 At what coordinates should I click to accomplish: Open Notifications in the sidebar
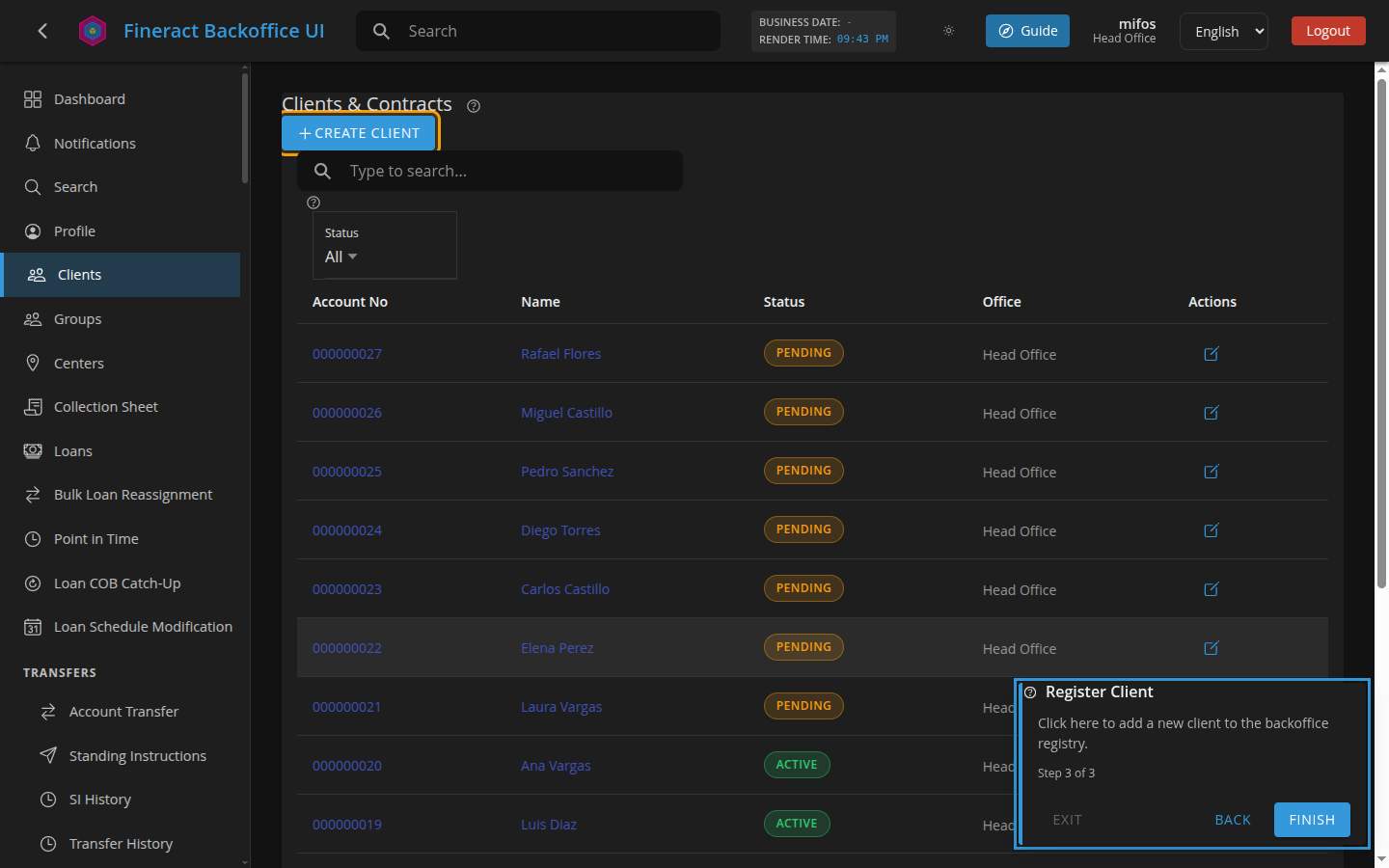(x=122, y=143)
